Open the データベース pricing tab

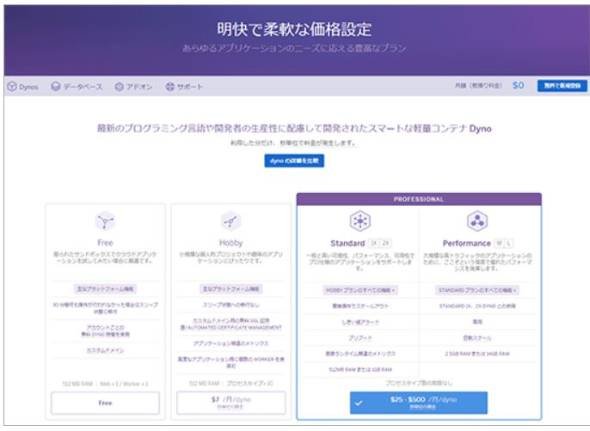(77, 87)
